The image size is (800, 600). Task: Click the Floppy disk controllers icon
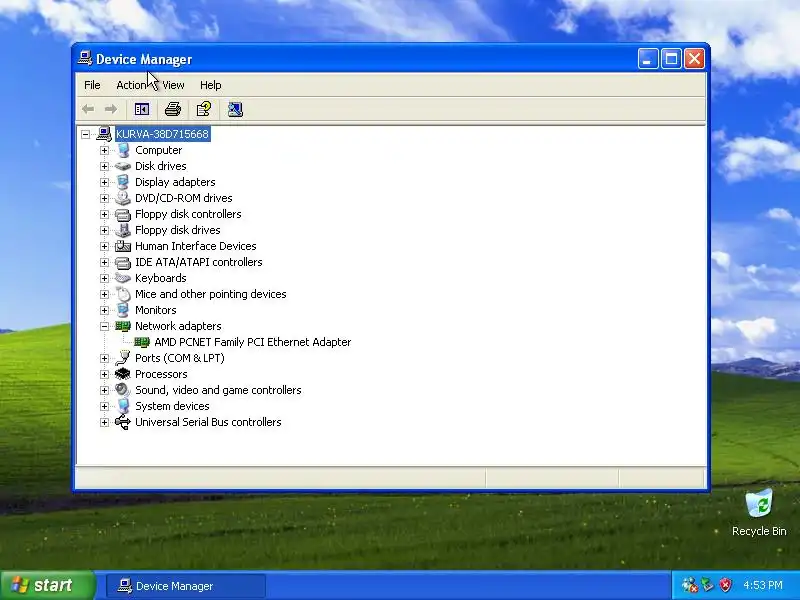[123, 214]
